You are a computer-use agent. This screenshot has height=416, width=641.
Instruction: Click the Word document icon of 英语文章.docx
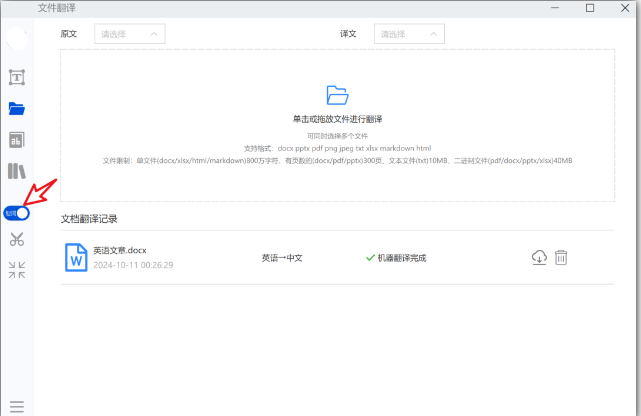point(76,257)
